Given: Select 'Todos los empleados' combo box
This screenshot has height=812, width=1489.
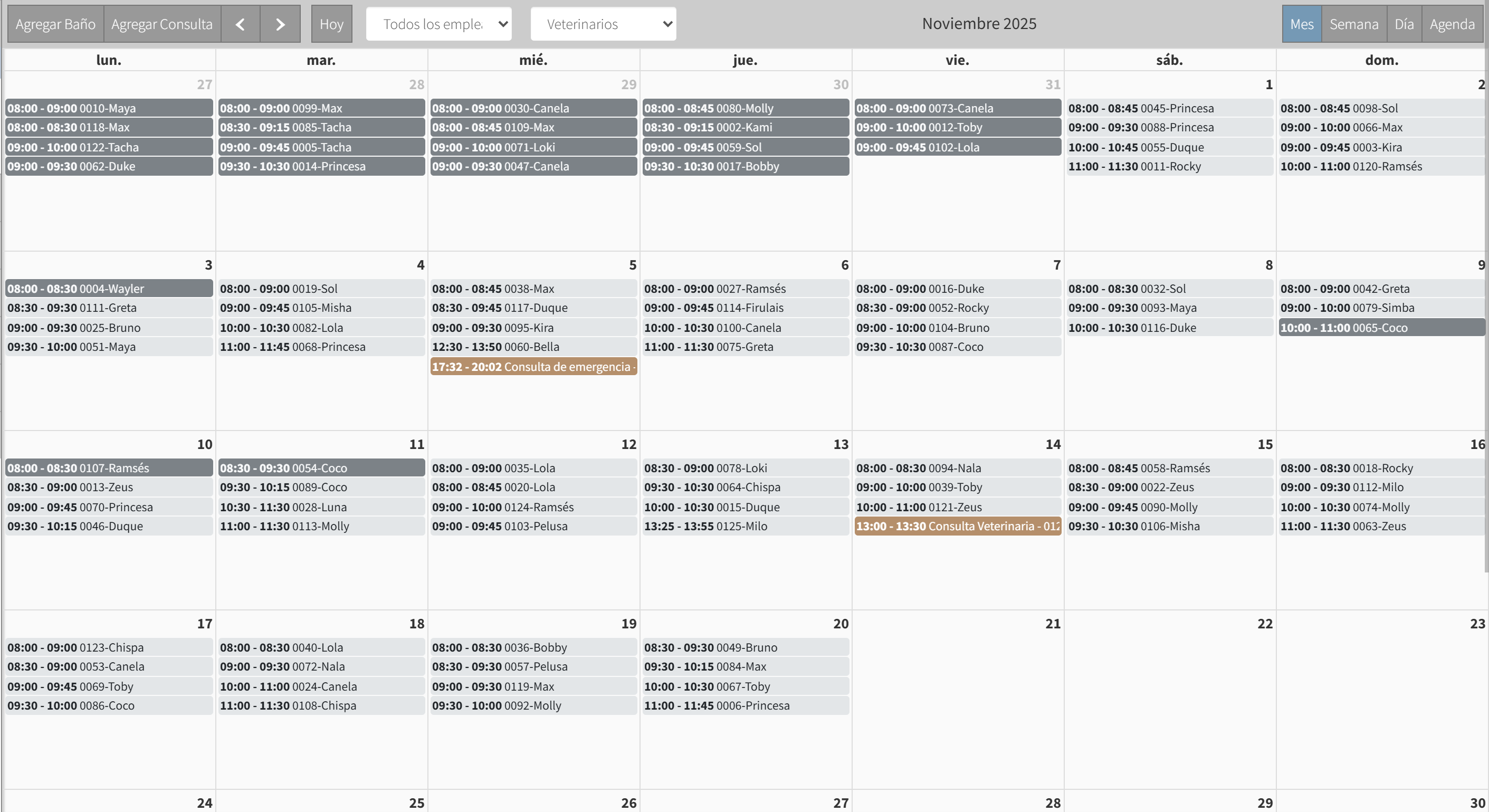Looking at the screenshot, I should point(438,24).
